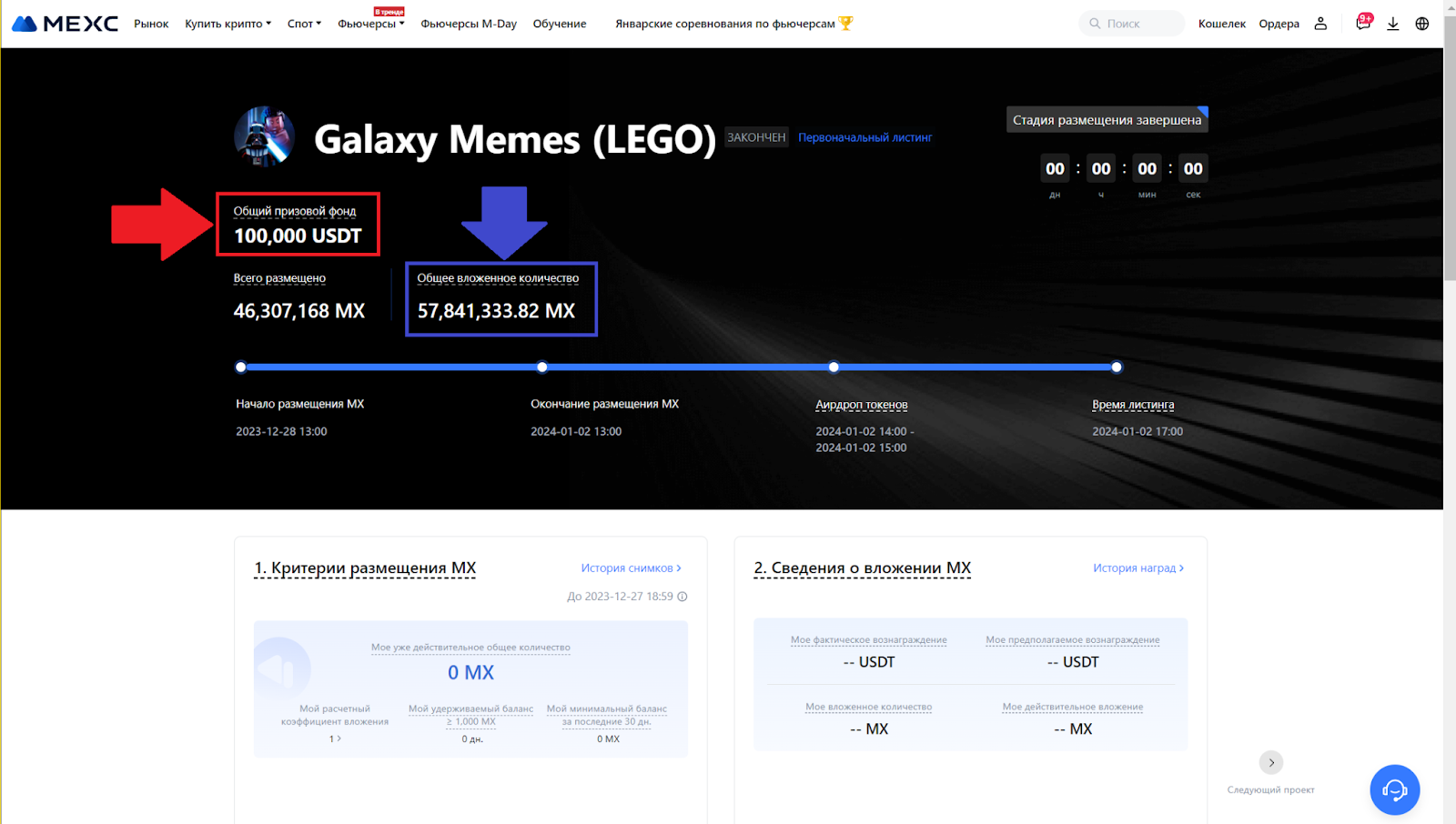Open the Первоначальный листинг link
This screenshot has height=824, width=1456.
pos(865,137)
